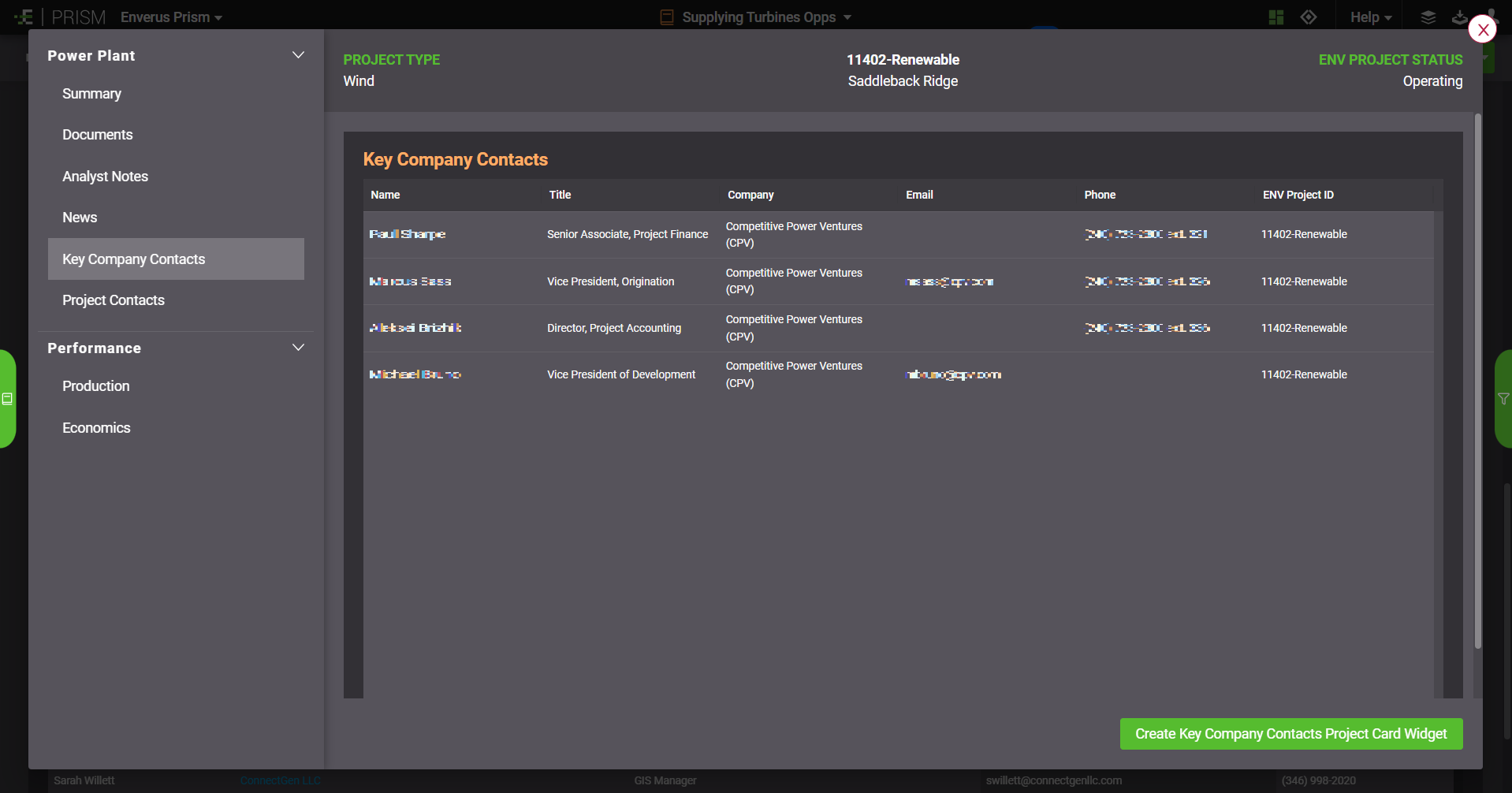Click the download tray icon
The image size is (1512, 793).
(1459, 17)
